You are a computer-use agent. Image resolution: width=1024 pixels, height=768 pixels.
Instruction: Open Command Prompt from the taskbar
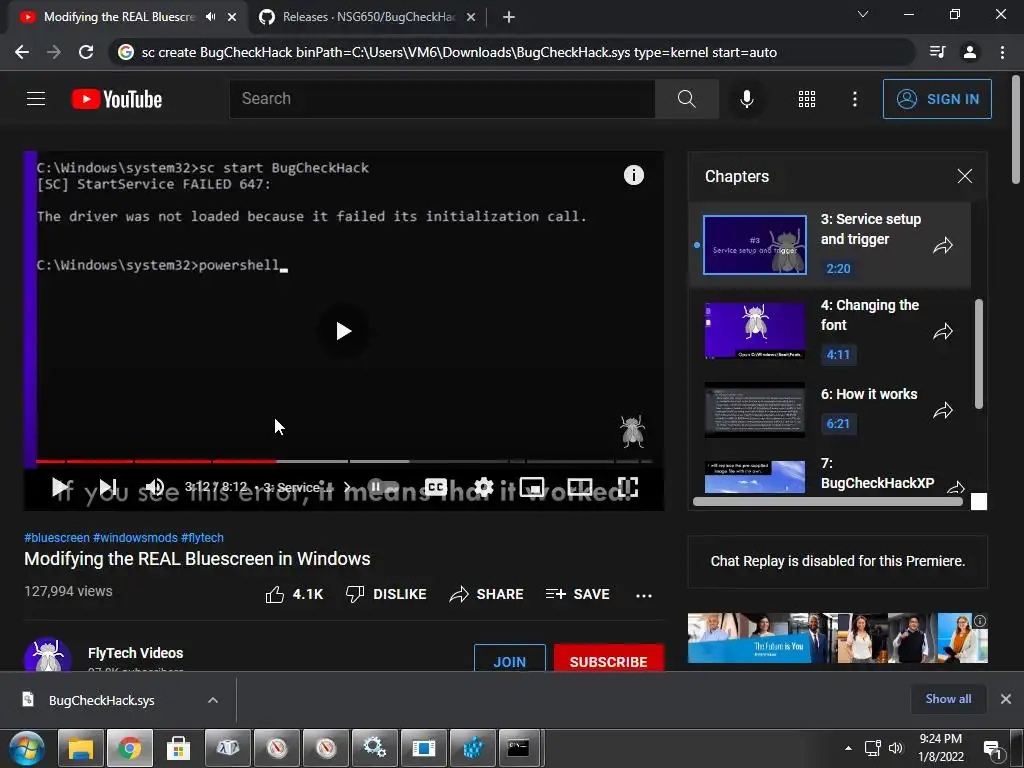519,748
